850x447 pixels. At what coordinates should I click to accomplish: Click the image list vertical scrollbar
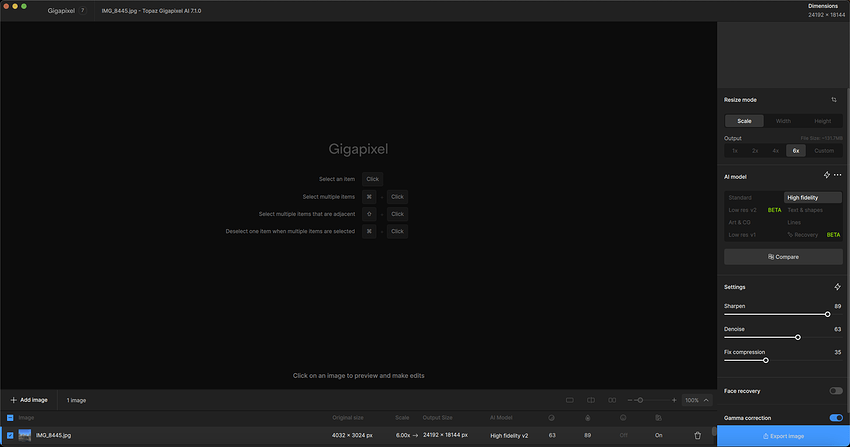714,432
